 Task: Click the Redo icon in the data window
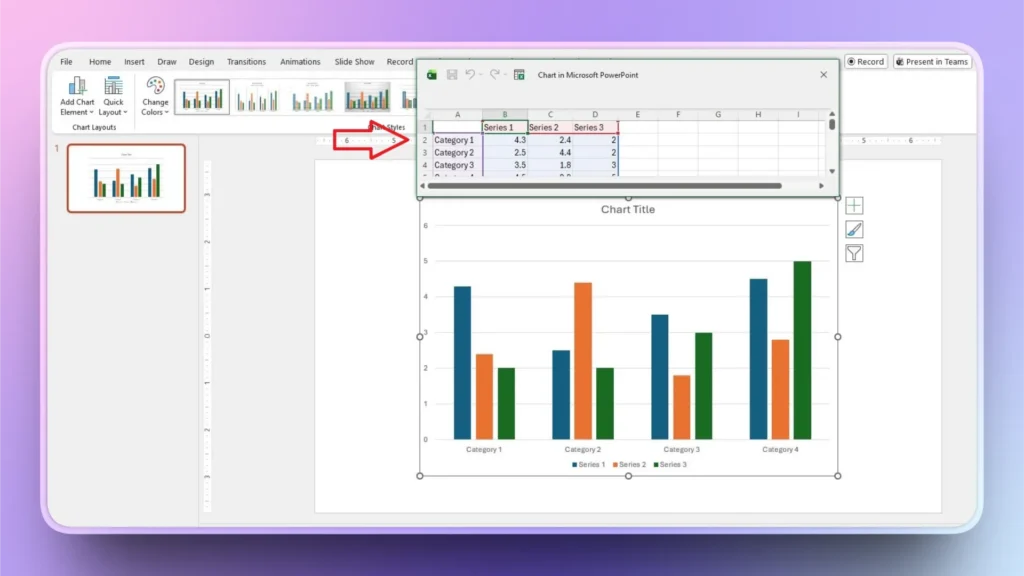tap(492, 75)
